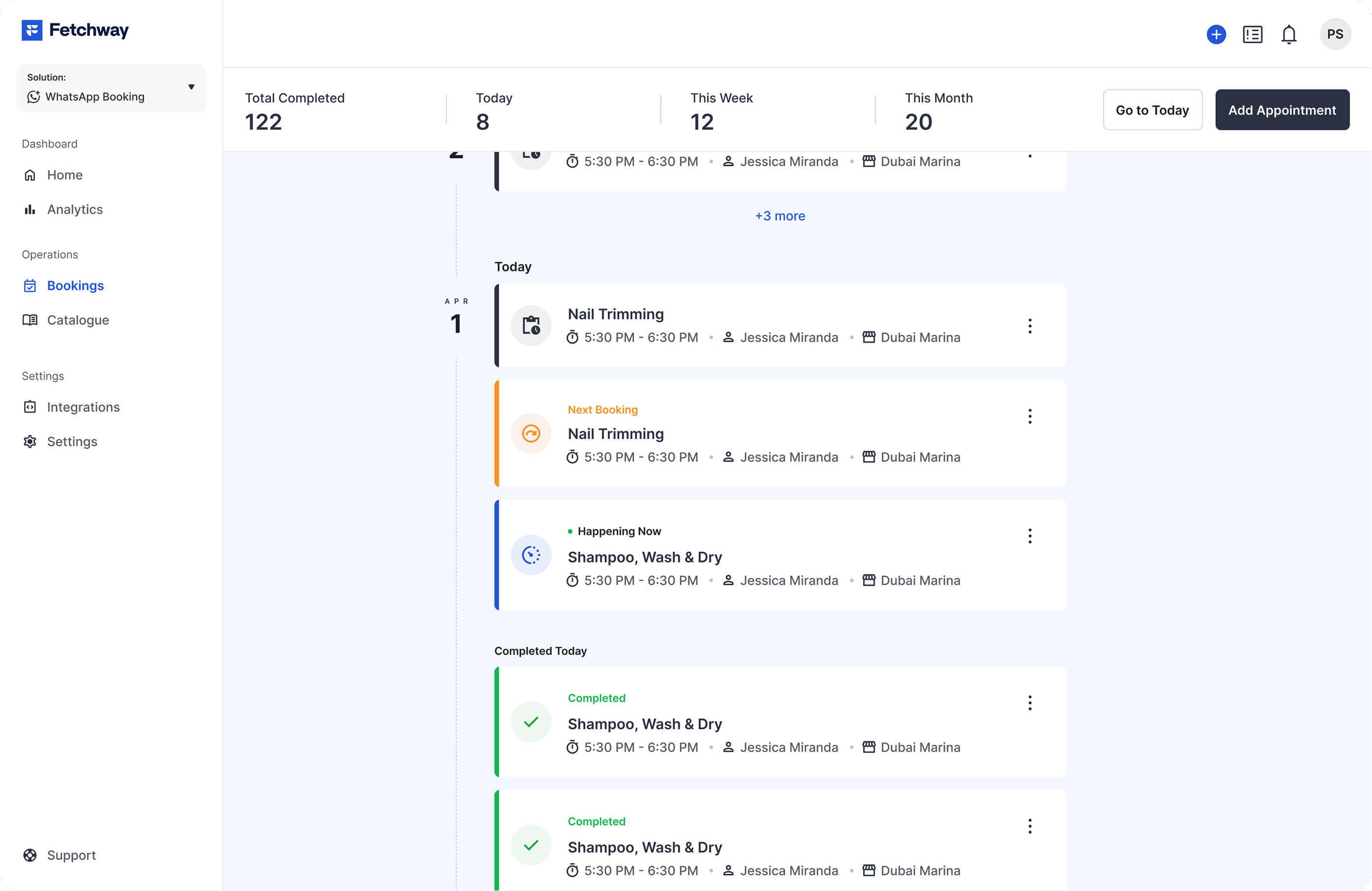Click the Bookings calendar icon
This screenshot has height=891, width=1372.
(30, 285)
